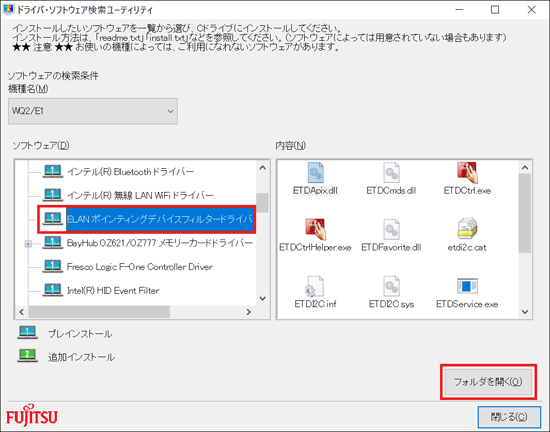Select the ETDCtrlHelper.exe application icon

(x=315, y=229)
